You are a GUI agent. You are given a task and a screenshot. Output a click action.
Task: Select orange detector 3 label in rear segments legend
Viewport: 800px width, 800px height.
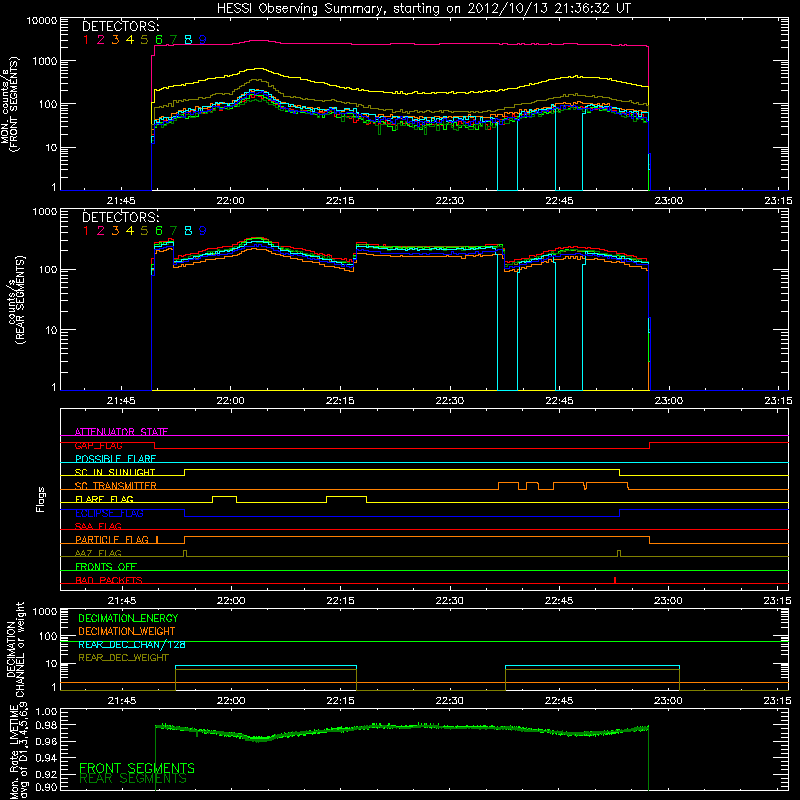click(x=115, y=231)
